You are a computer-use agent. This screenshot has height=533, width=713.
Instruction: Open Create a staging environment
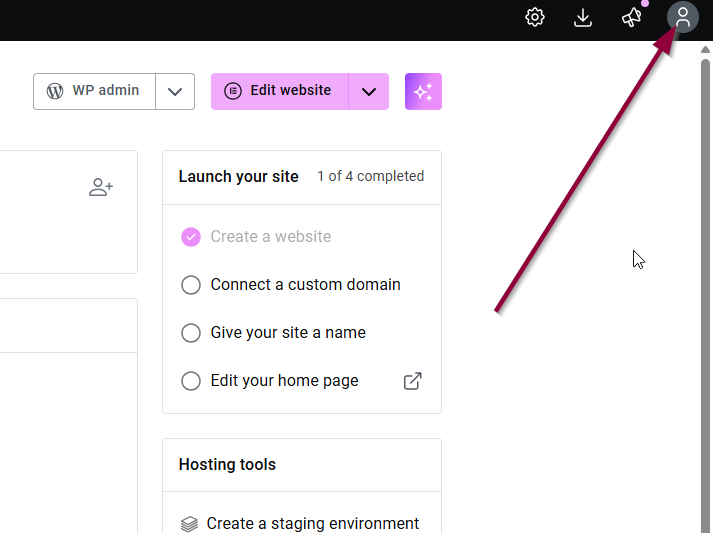312,524
